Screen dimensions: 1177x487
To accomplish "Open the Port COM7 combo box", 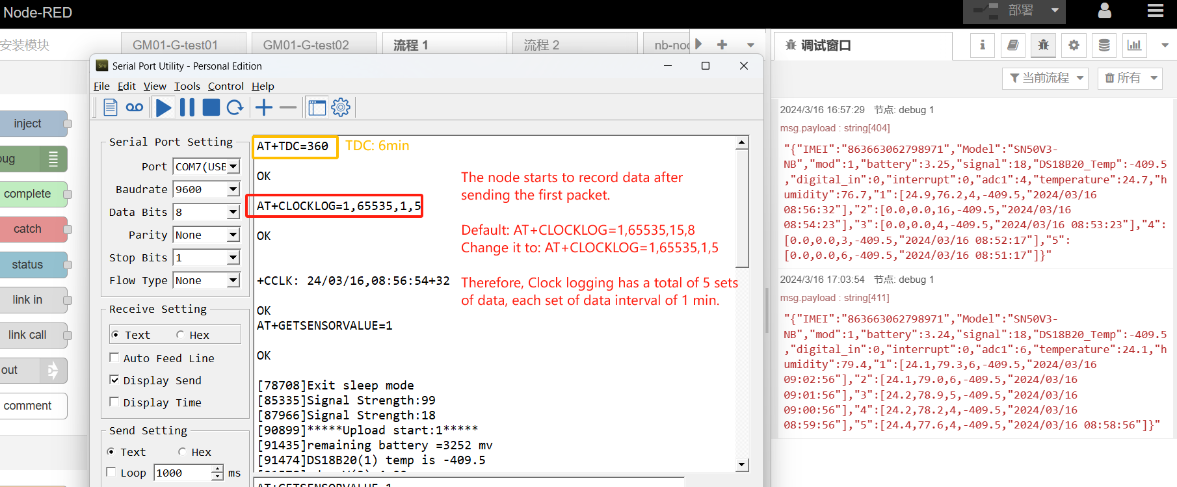I will [206, 166].
